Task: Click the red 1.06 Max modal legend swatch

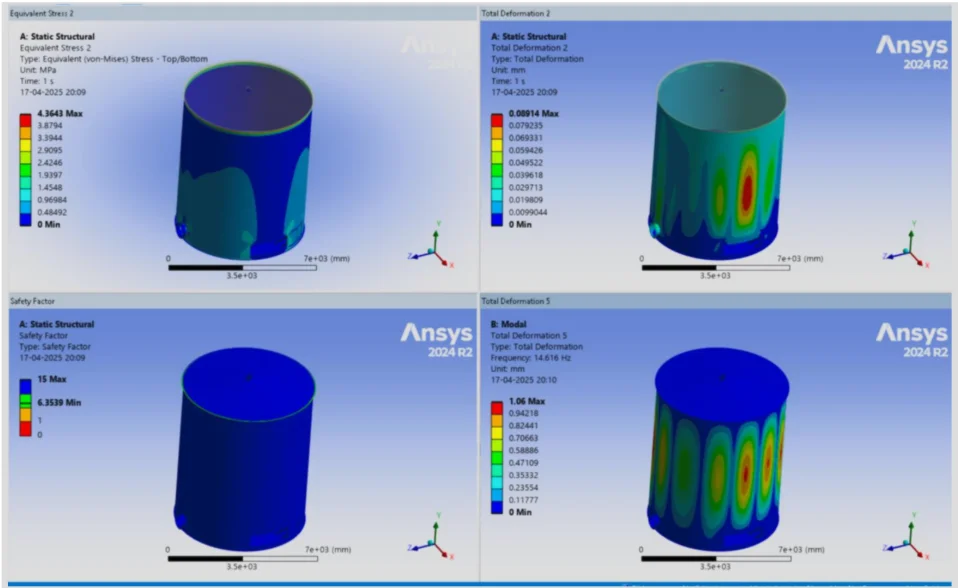Action: click(495, 404)
